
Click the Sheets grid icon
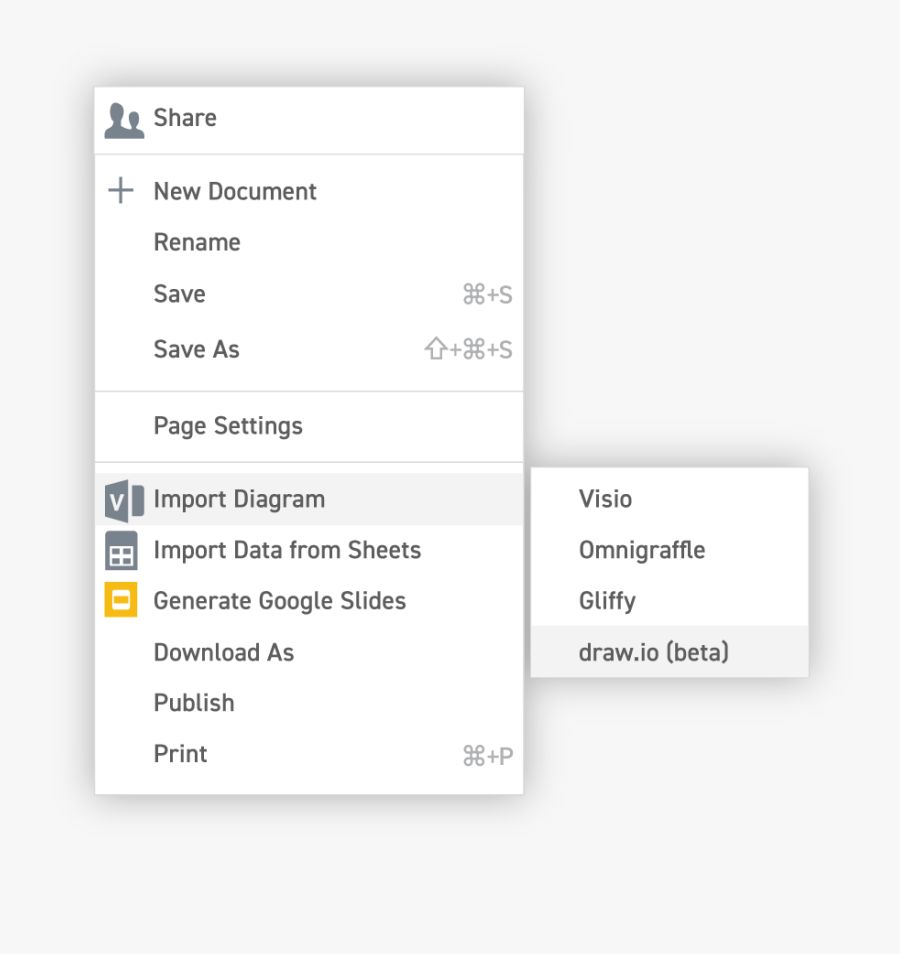click(x=121, y=551)
